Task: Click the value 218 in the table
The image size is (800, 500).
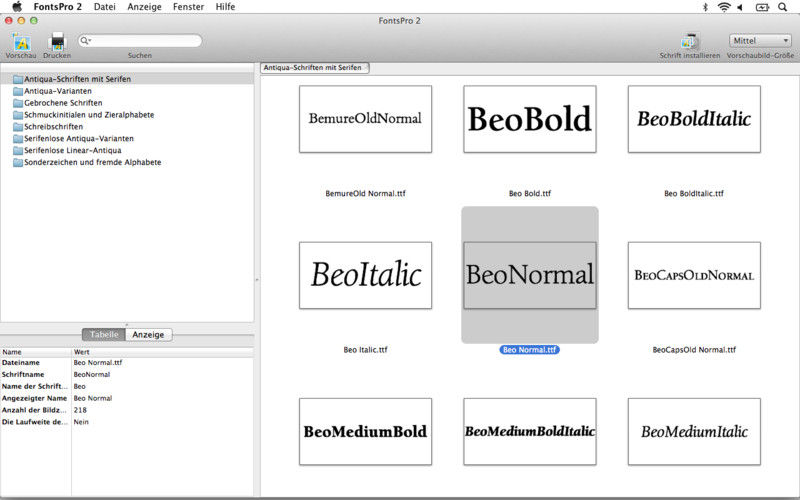Action: [80, 410]
